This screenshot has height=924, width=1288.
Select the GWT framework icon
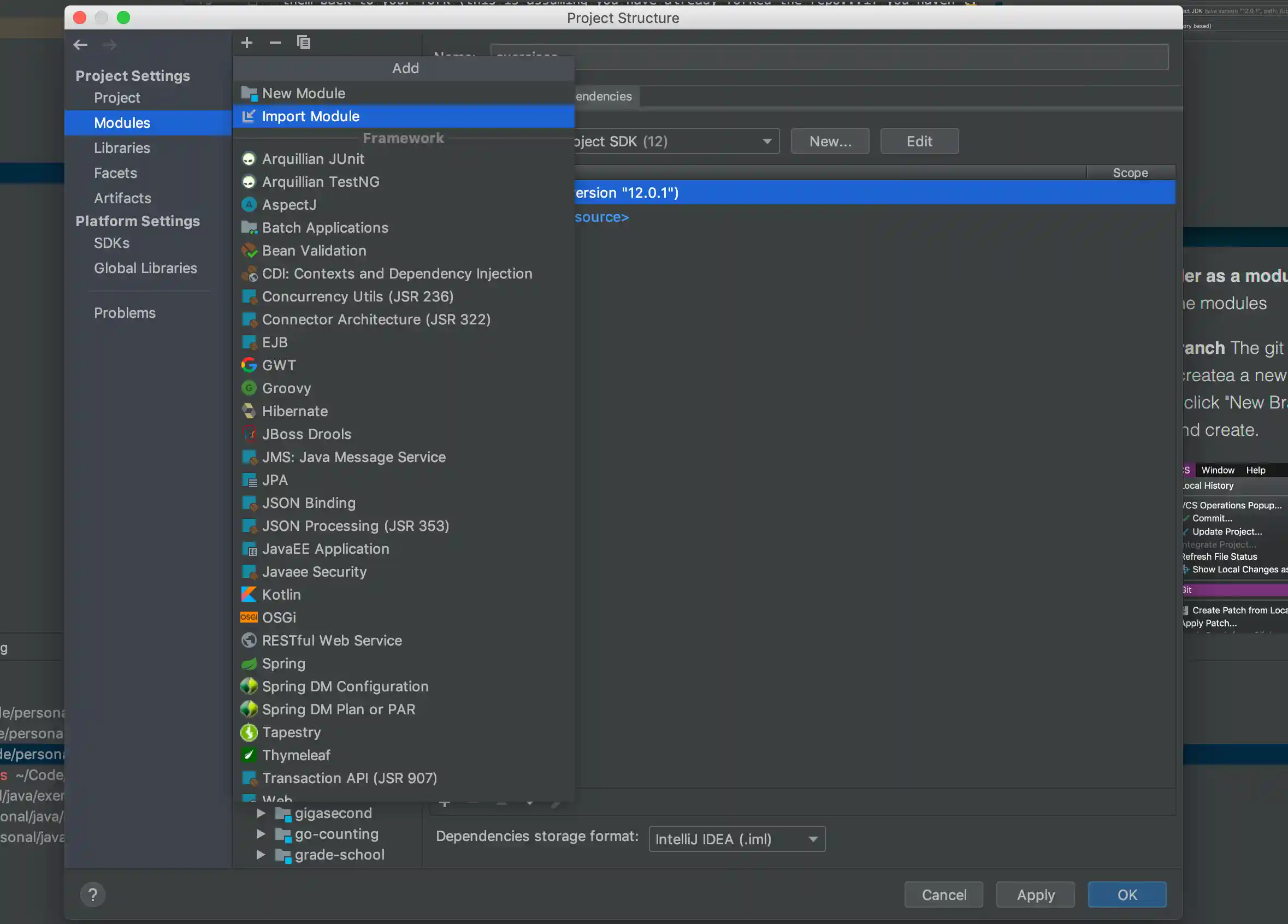pos(249,365)
